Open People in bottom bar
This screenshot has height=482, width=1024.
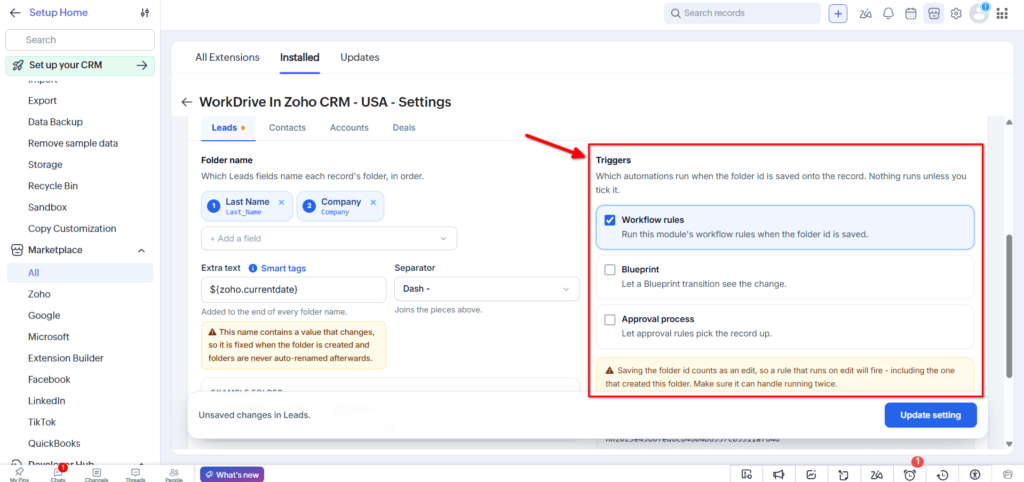(174, 474)
